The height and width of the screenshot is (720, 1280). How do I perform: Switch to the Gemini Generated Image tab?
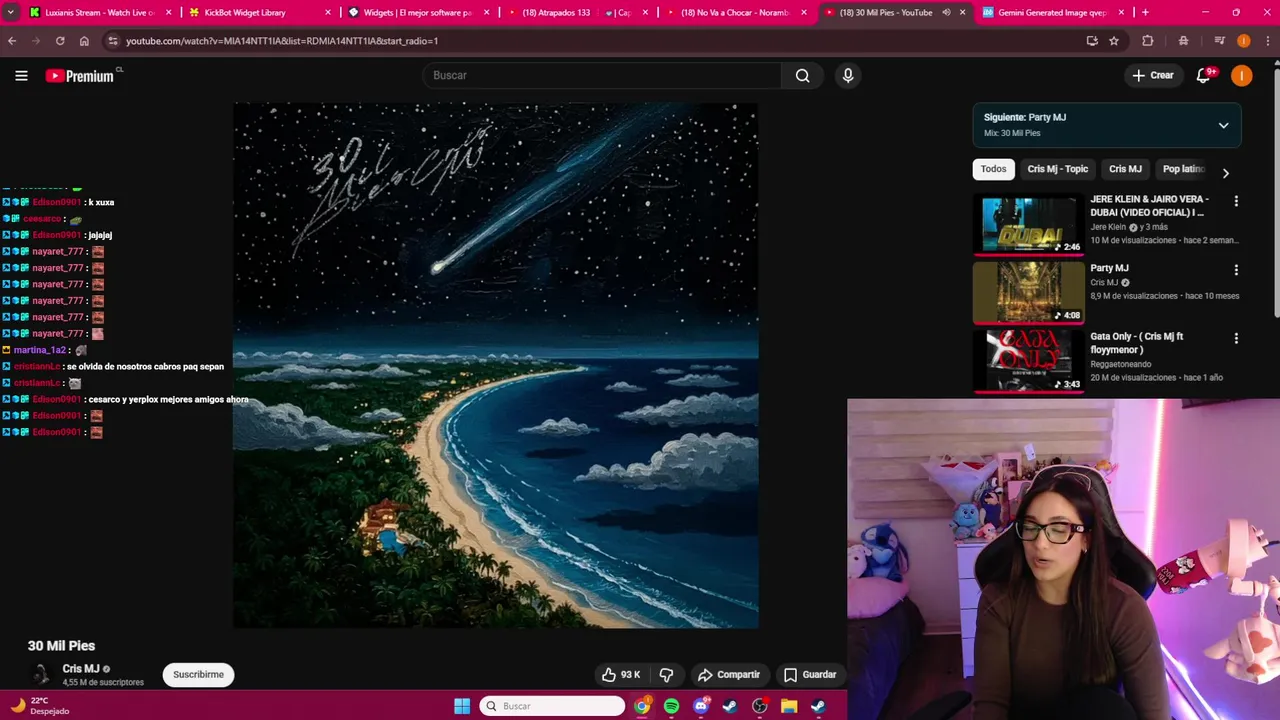(x=1052, y=12)
